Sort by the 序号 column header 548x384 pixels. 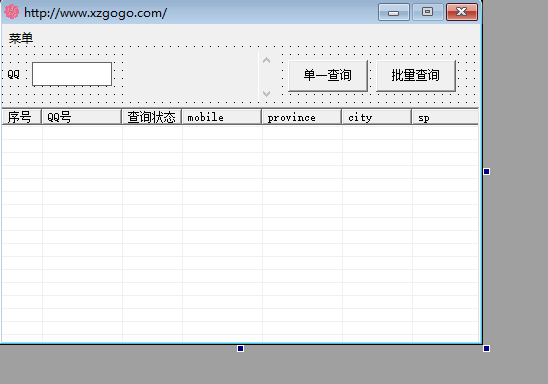pyautogui.click(x=22, y=117)
